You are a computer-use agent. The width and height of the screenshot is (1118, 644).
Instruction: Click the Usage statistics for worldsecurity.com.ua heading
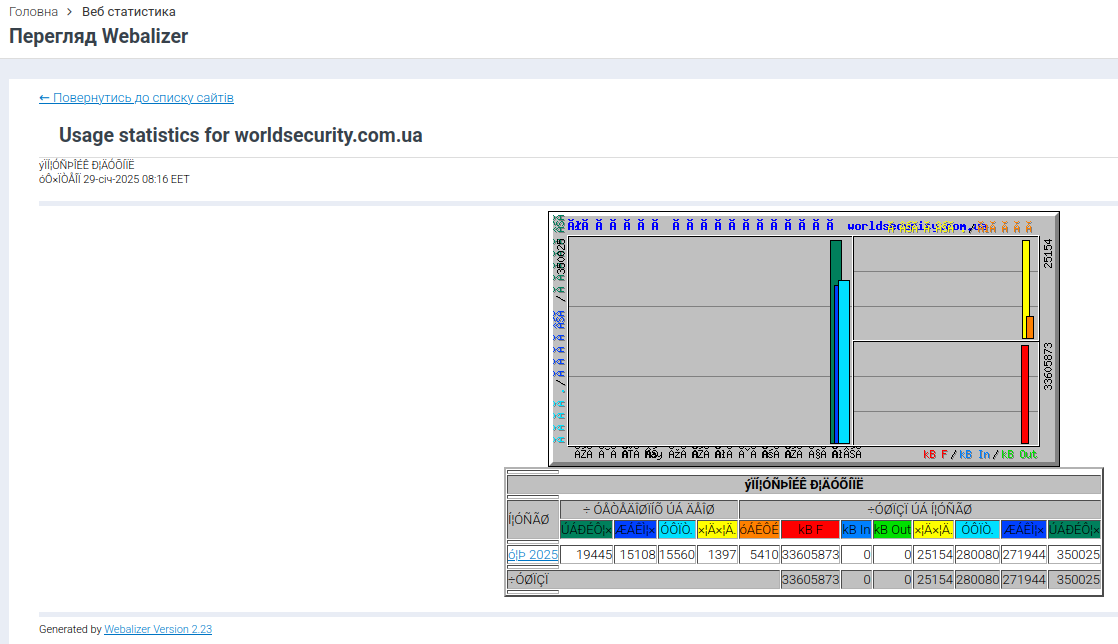click(240, 136)
